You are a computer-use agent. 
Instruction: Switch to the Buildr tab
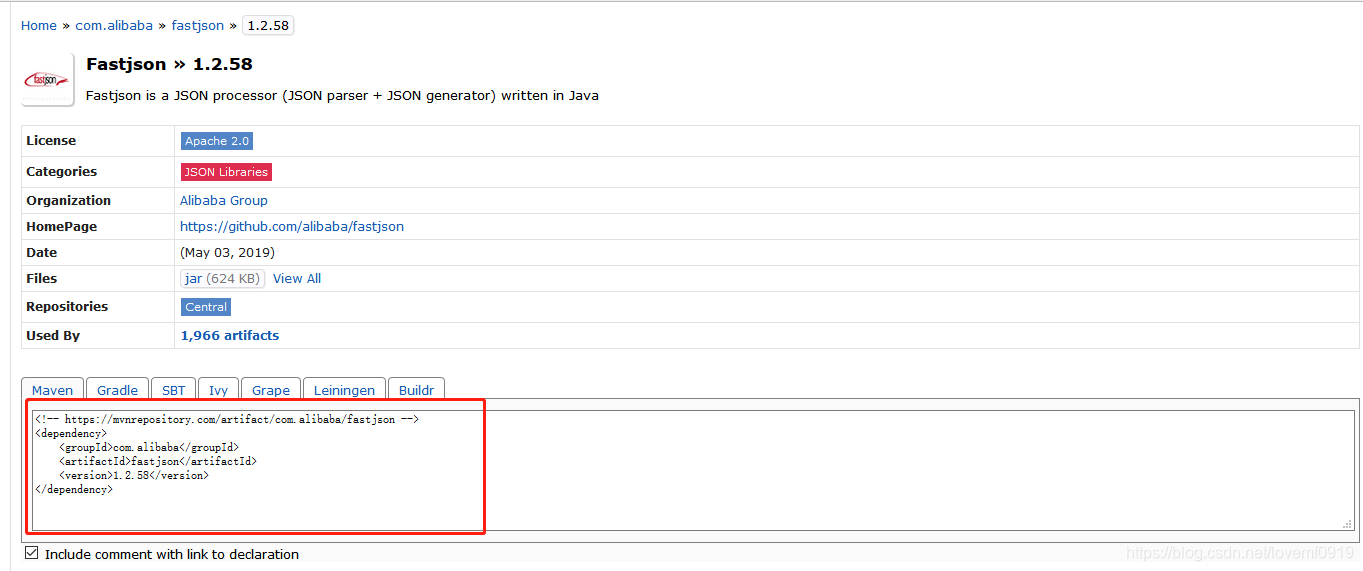(417, 389)
